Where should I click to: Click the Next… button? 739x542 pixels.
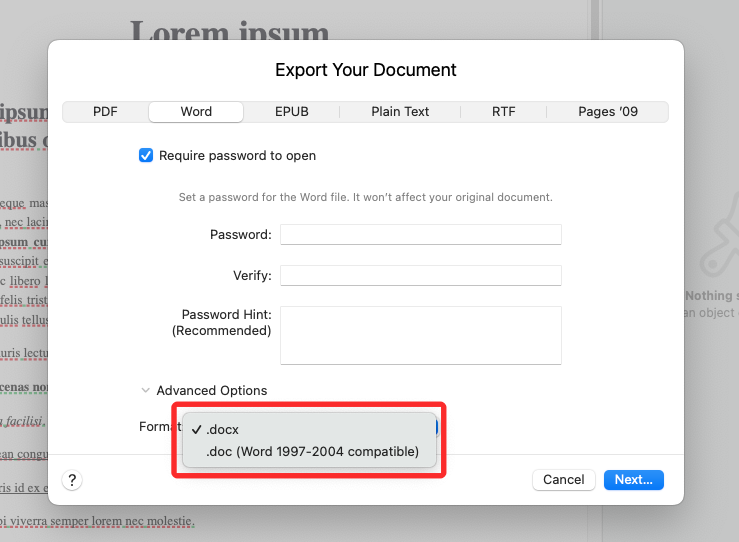click(x=634, y=480)
